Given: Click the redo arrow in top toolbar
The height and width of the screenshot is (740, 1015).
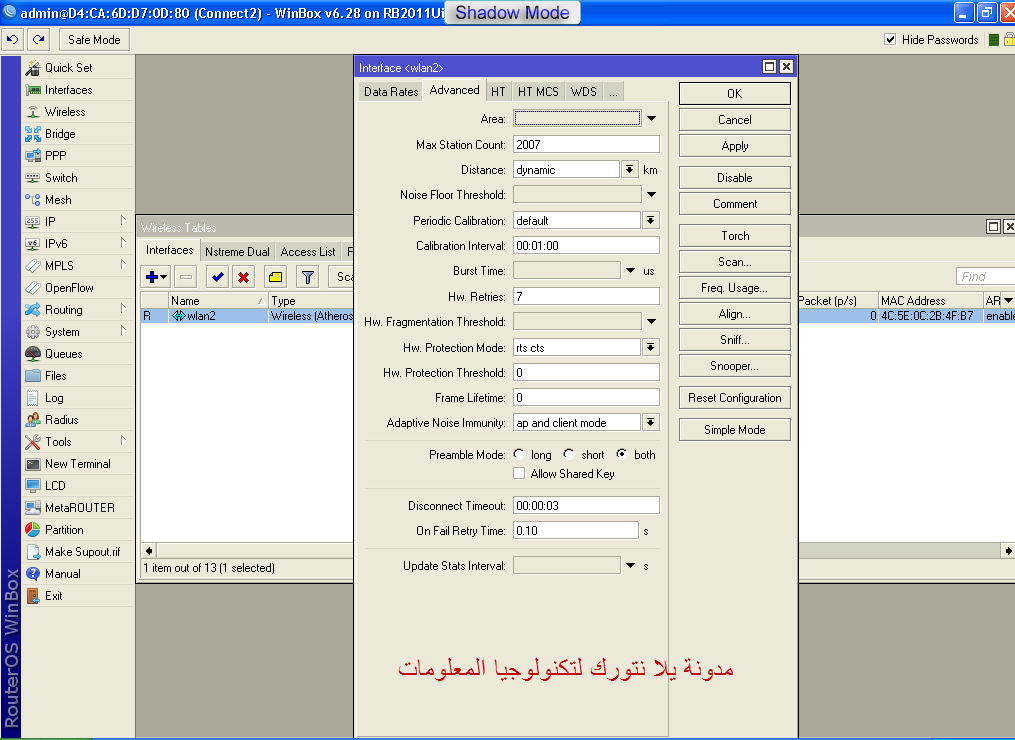Looking at the screenshot, I should [39, 39].
